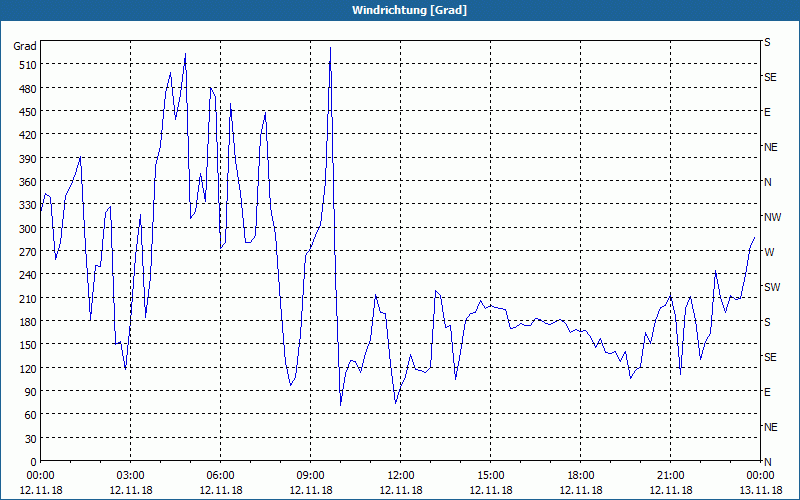Click the "00:00" label above 13.11.18
The height and width of the screenshot is (500, 800).
pos(761,476)
